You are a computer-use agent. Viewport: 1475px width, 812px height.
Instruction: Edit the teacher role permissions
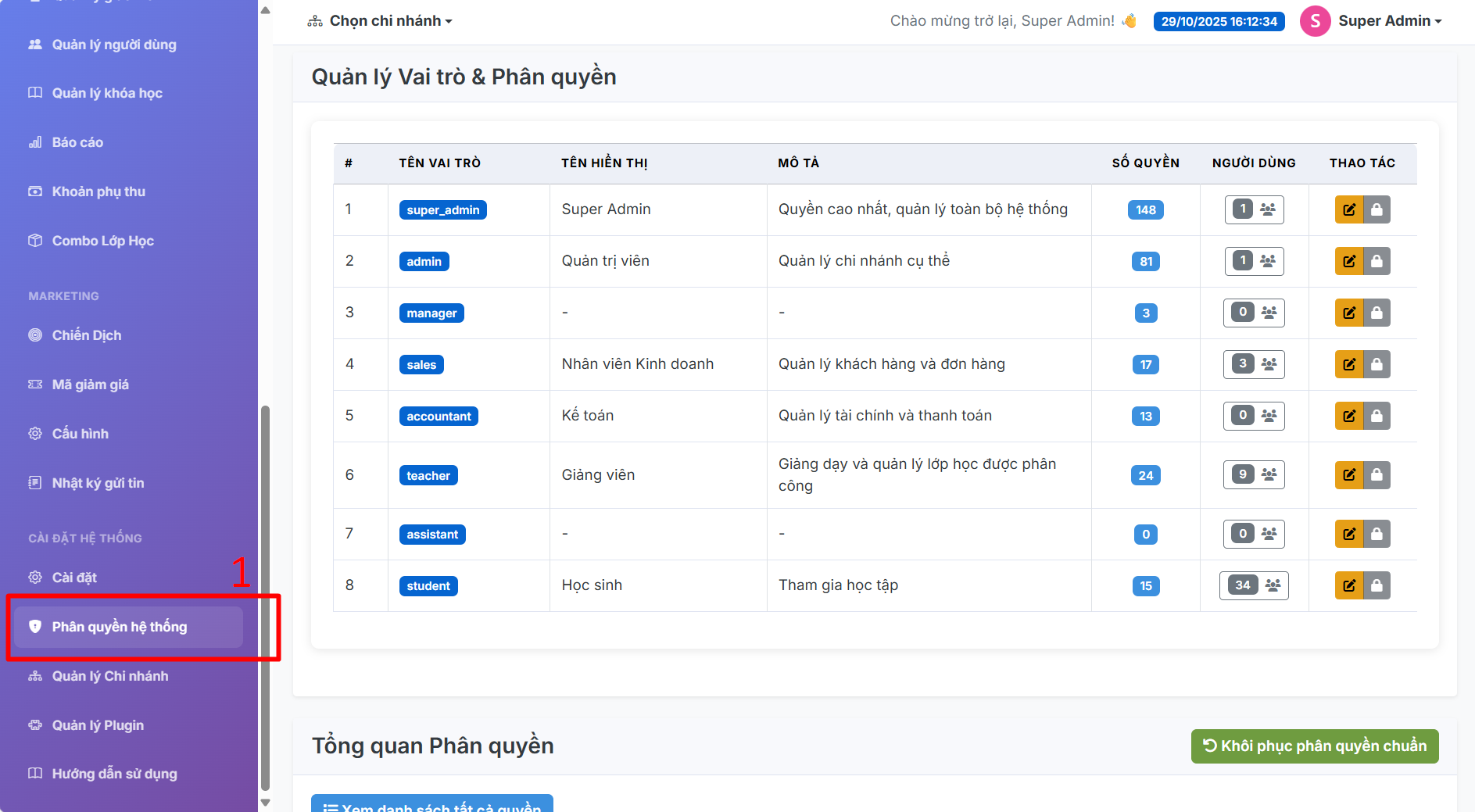1348,474
